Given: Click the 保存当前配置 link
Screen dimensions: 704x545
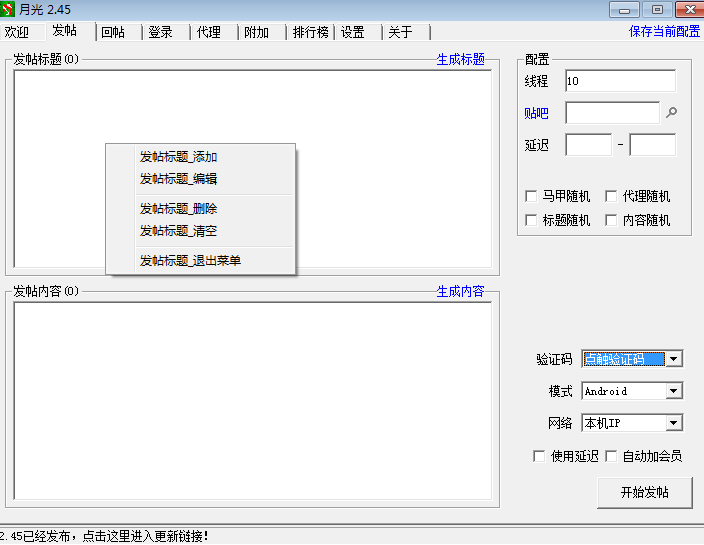Looking at the screenshot, I should coord(664,31).
